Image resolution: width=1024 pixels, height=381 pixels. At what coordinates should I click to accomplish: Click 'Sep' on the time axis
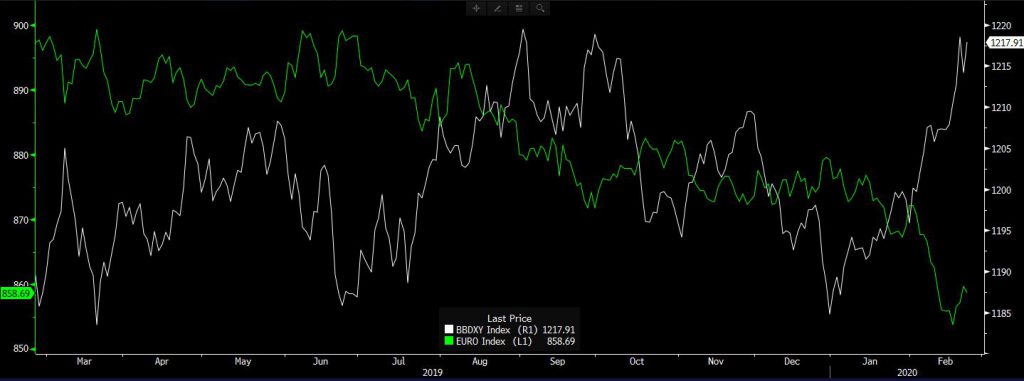[557, 361]
